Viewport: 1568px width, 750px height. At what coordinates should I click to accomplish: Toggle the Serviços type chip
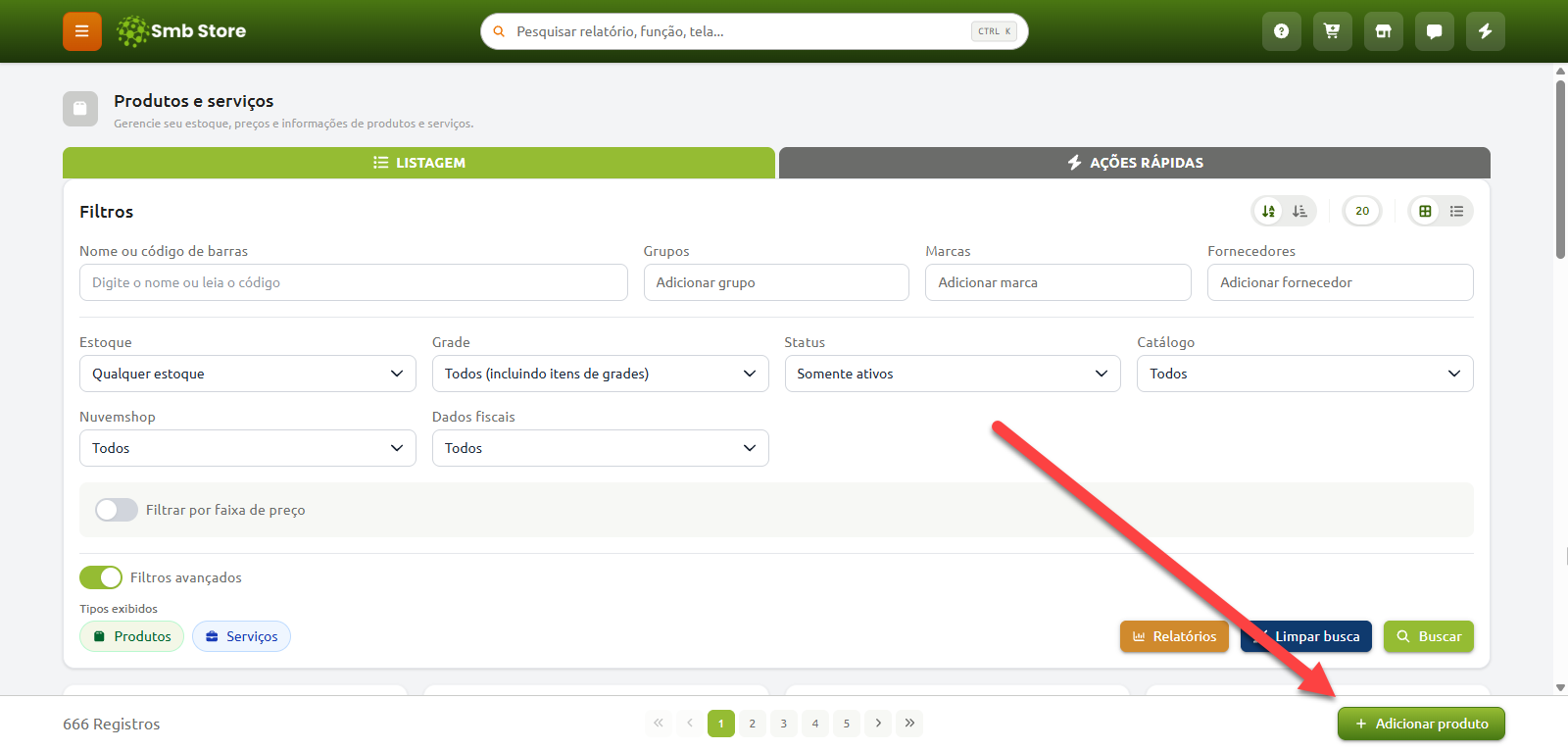241,636
